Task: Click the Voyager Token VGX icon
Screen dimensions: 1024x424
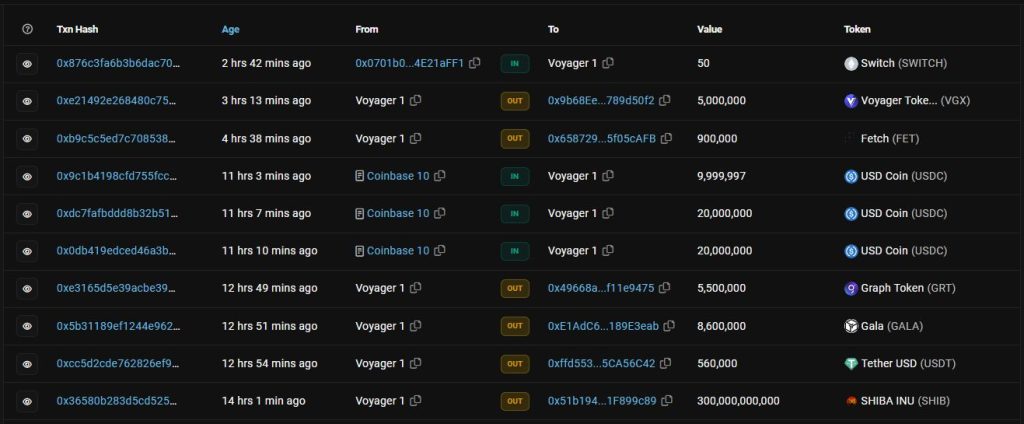Action: point(851,100)
